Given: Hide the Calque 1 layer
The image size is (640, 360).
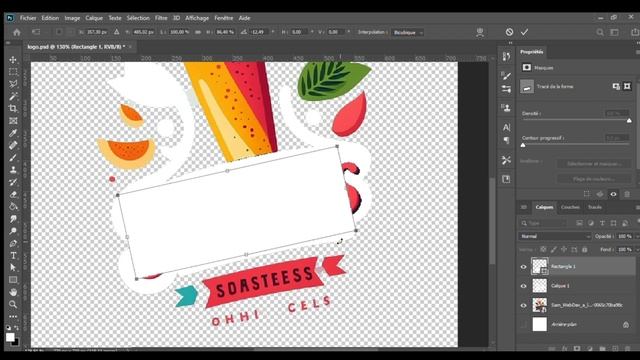Looking at the screenshot, I should (x=524, y=286).
